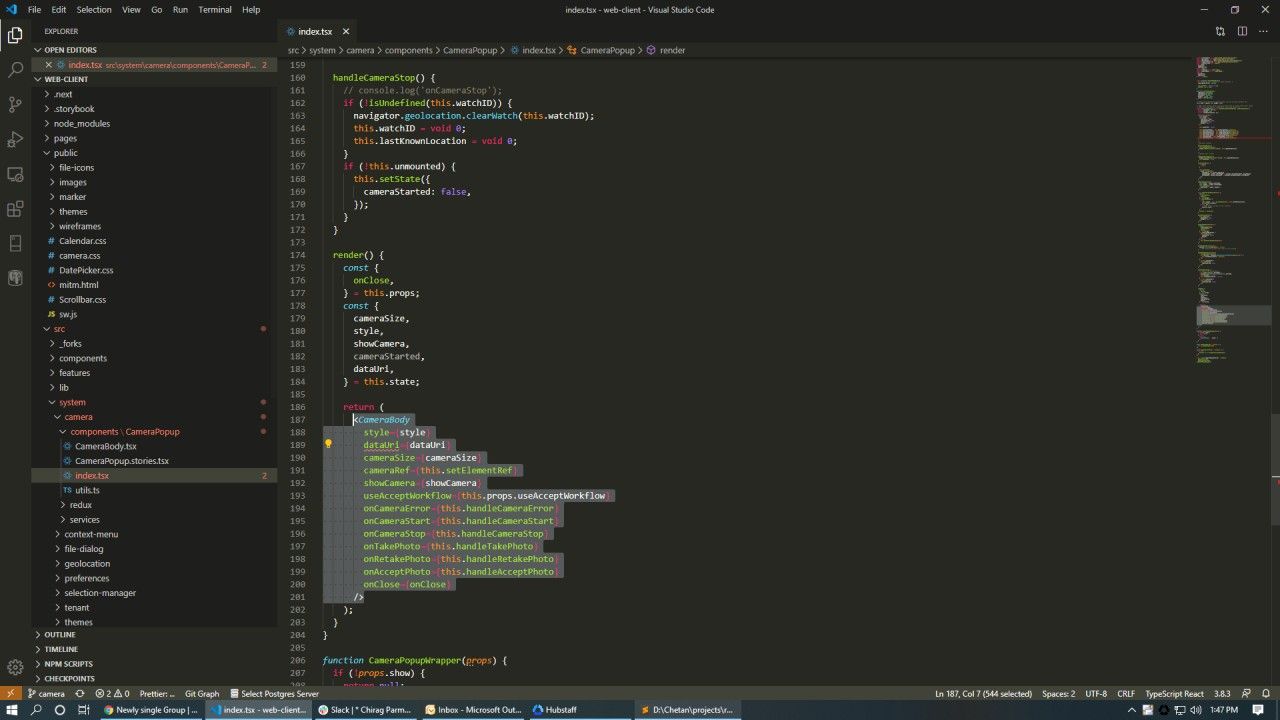Expand the OUTLINE section
Screen dimensions: 1280x720
coord(60,635)
